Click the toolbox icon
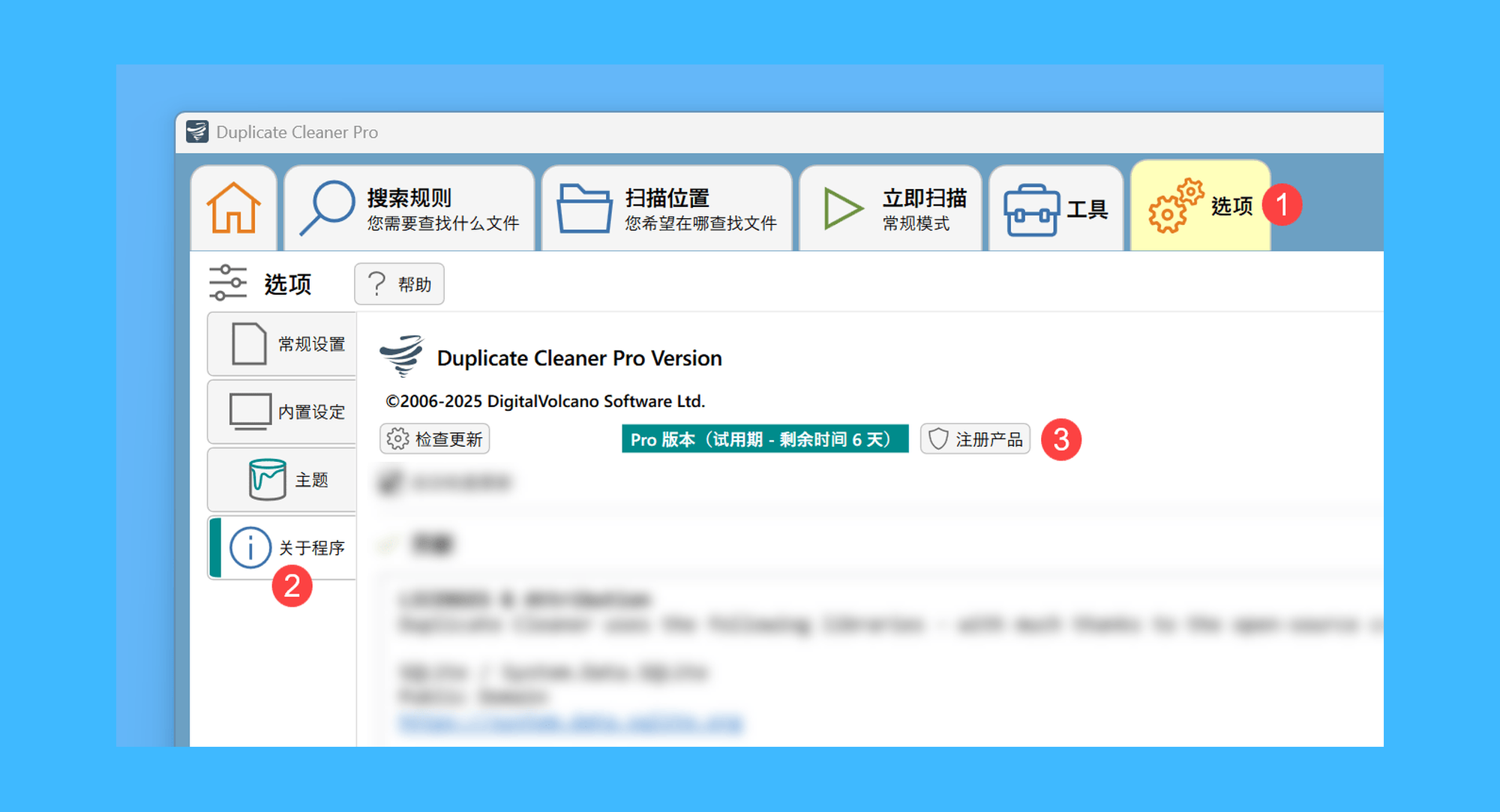 point(1031,210)
